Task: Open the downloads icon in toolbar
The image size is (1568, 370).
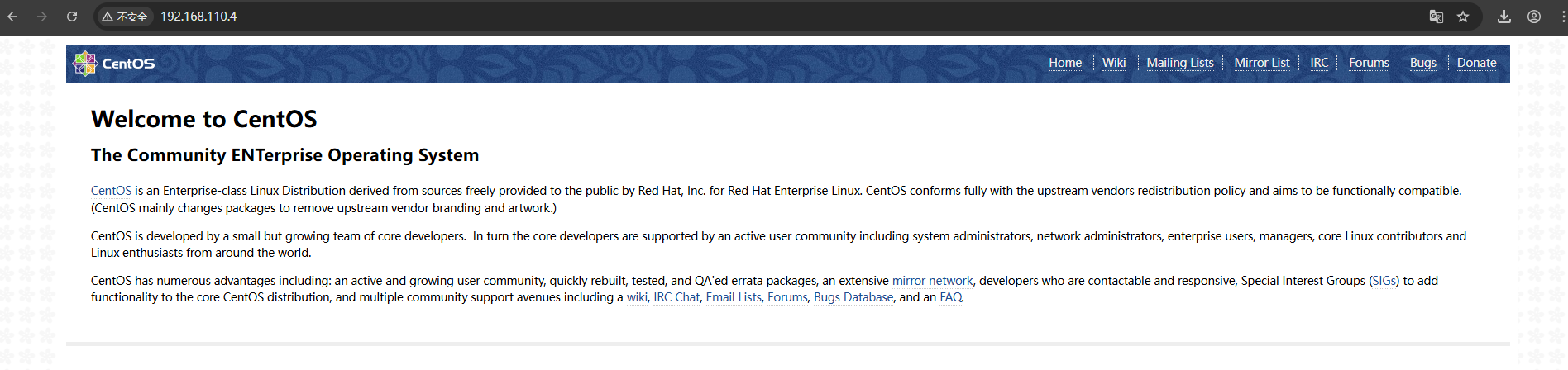Action: click(1504, 17)
